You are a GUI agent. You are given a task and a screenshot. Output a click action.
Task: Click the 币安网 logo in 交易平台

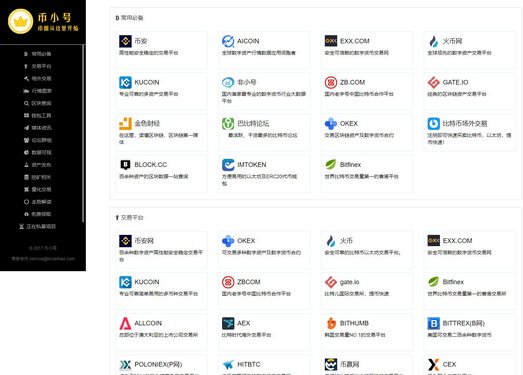pyautogui.click(x=125, y=241)
